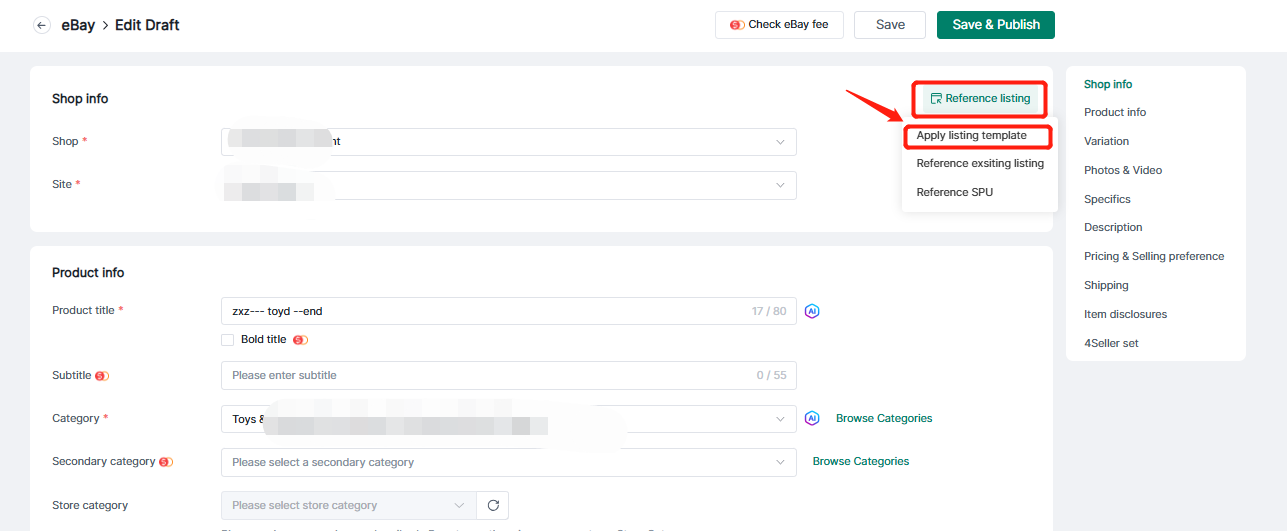Click the paid-feature icon next to Bold title
This screenshot has width=1287, height=531.
pos(300,340)
